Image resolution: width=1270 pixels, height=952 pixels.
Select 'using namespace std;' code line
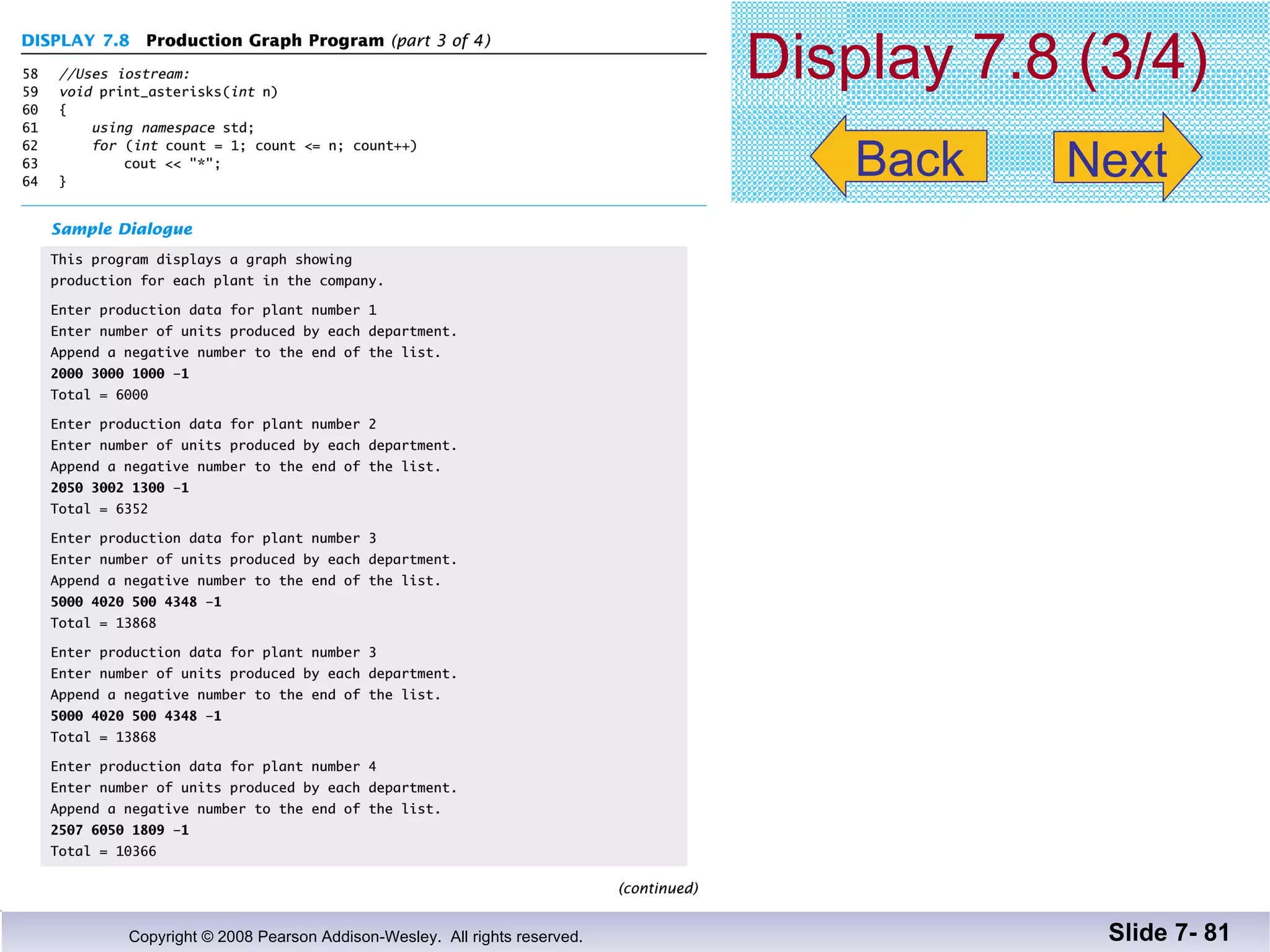[173, 128]
